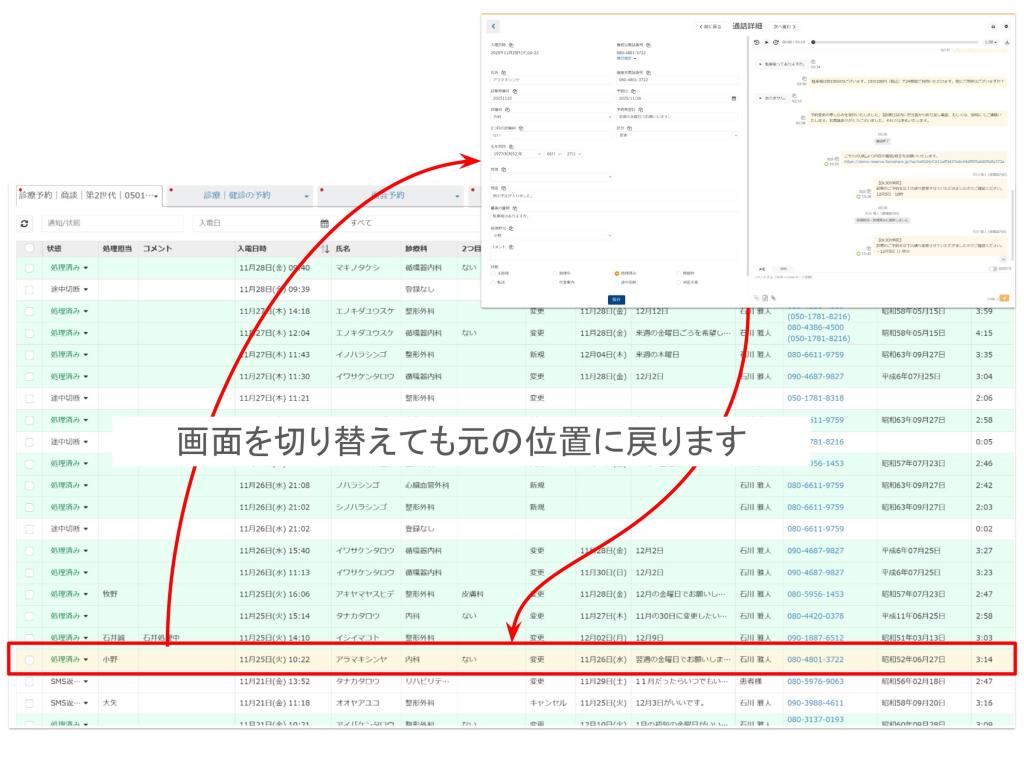The width and height of the screenshot is (1024, 768).
Task: Open the calendar picker in the 入電日 field
Action: pyautogui.click(x=324, y=223)
